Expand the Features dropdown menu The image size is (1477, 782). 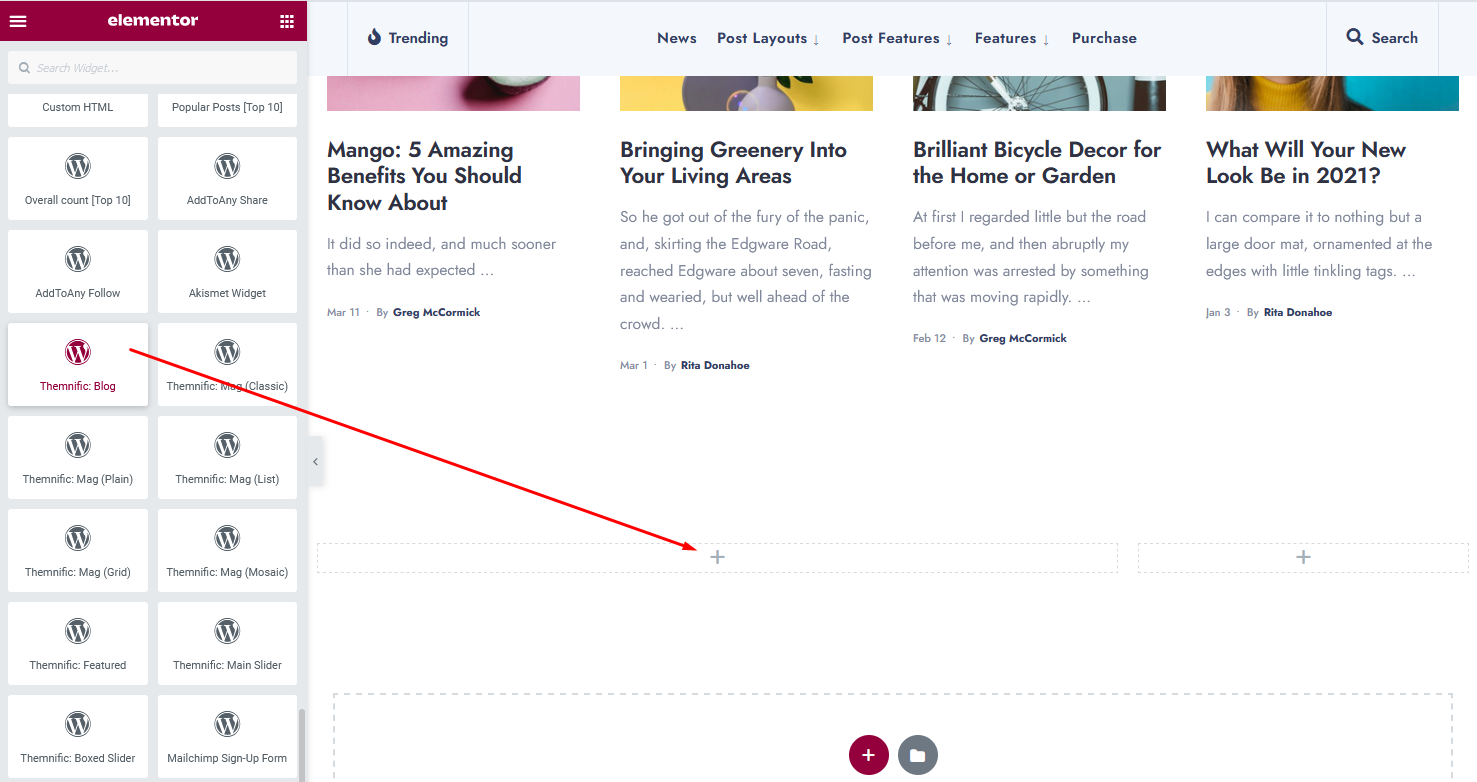[1012, 38]
